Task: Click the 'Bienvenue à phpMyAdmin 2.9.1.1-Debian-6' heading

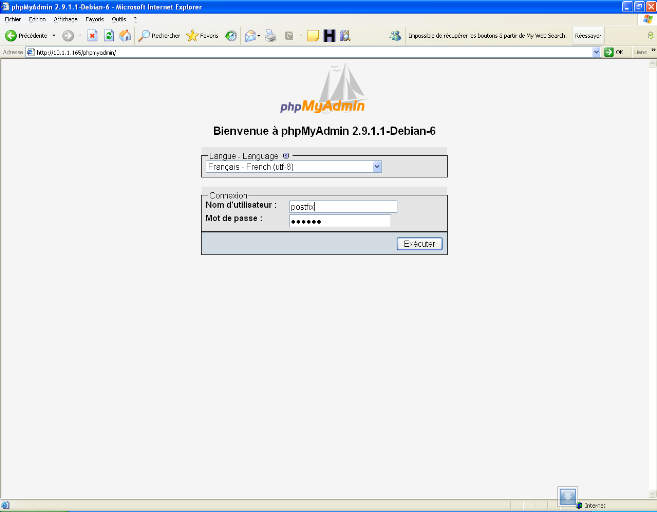Action: coord(324,131)
